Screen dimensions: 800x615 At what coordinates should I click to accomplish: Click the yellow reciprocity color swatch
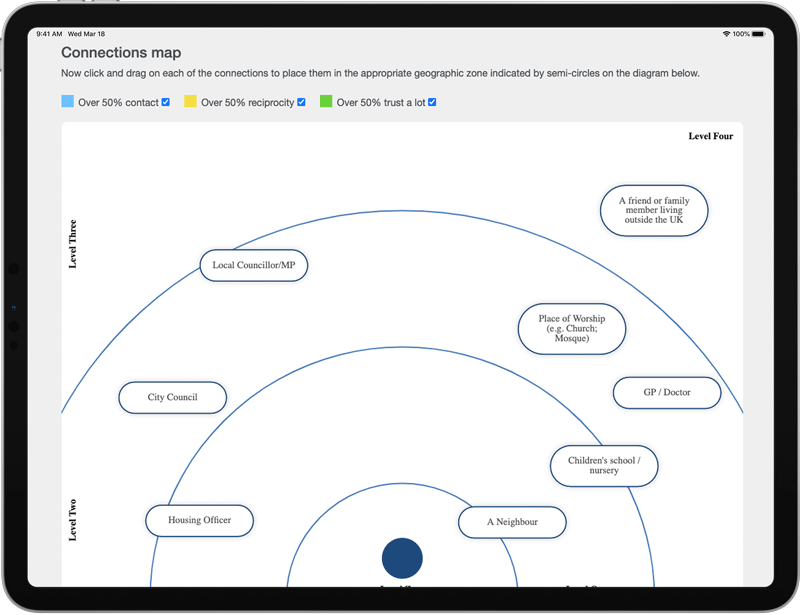[x=190, y=101]
